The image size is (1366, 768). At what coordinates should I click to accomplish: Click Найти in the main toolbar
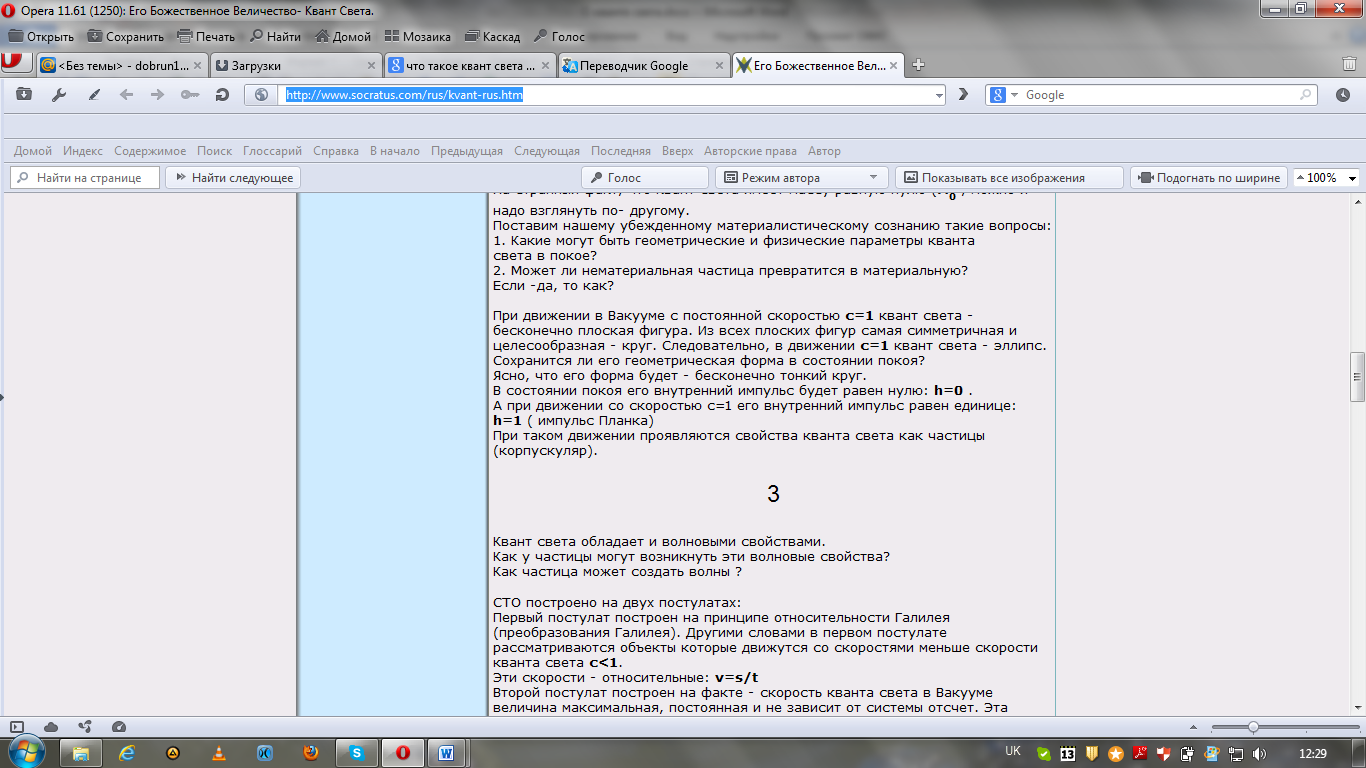[275, 36]
